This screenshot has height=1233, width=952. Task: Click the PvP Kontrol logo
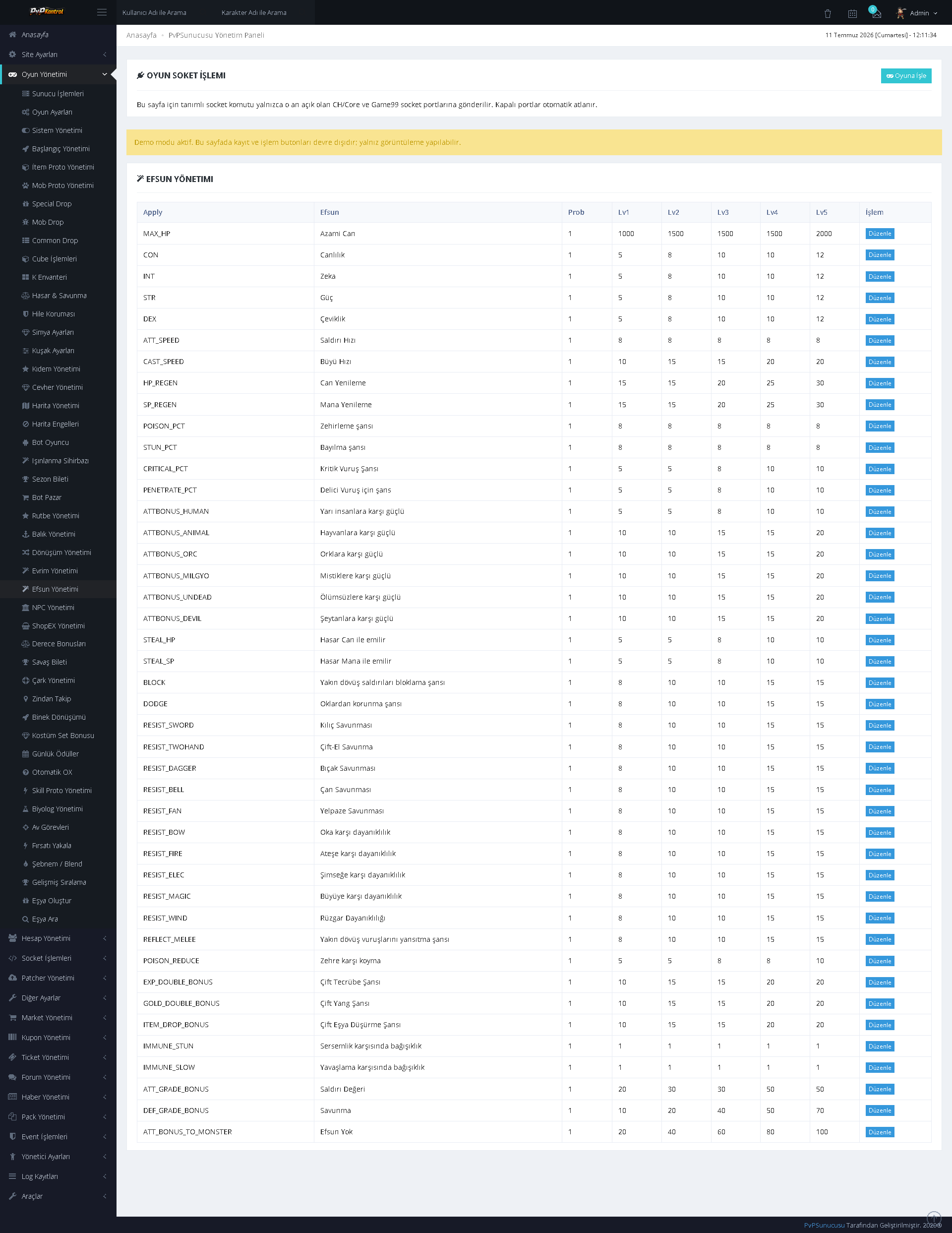point(47,11)
